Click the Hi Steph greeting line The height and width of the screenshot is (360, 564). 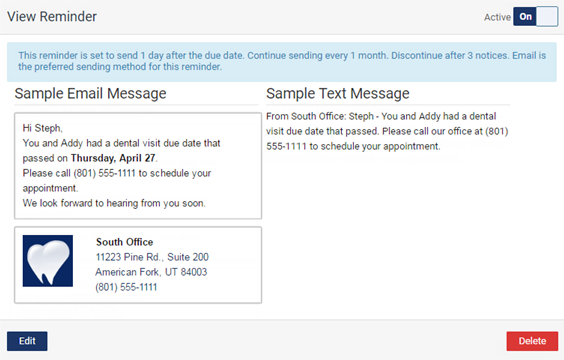[42, 128]
